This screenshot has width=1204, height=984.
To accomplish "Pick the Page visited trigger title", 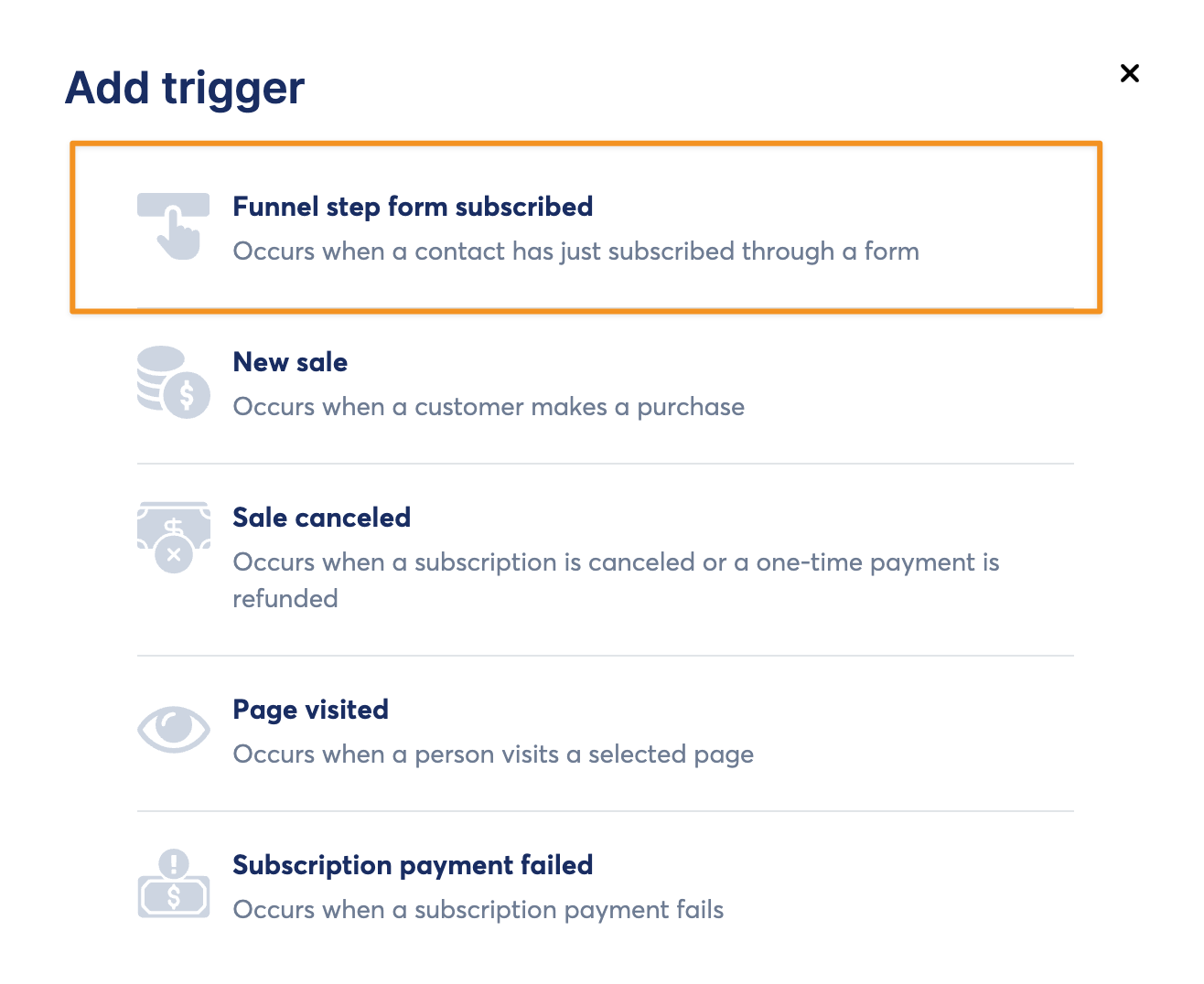I will [x=310, y=710].
